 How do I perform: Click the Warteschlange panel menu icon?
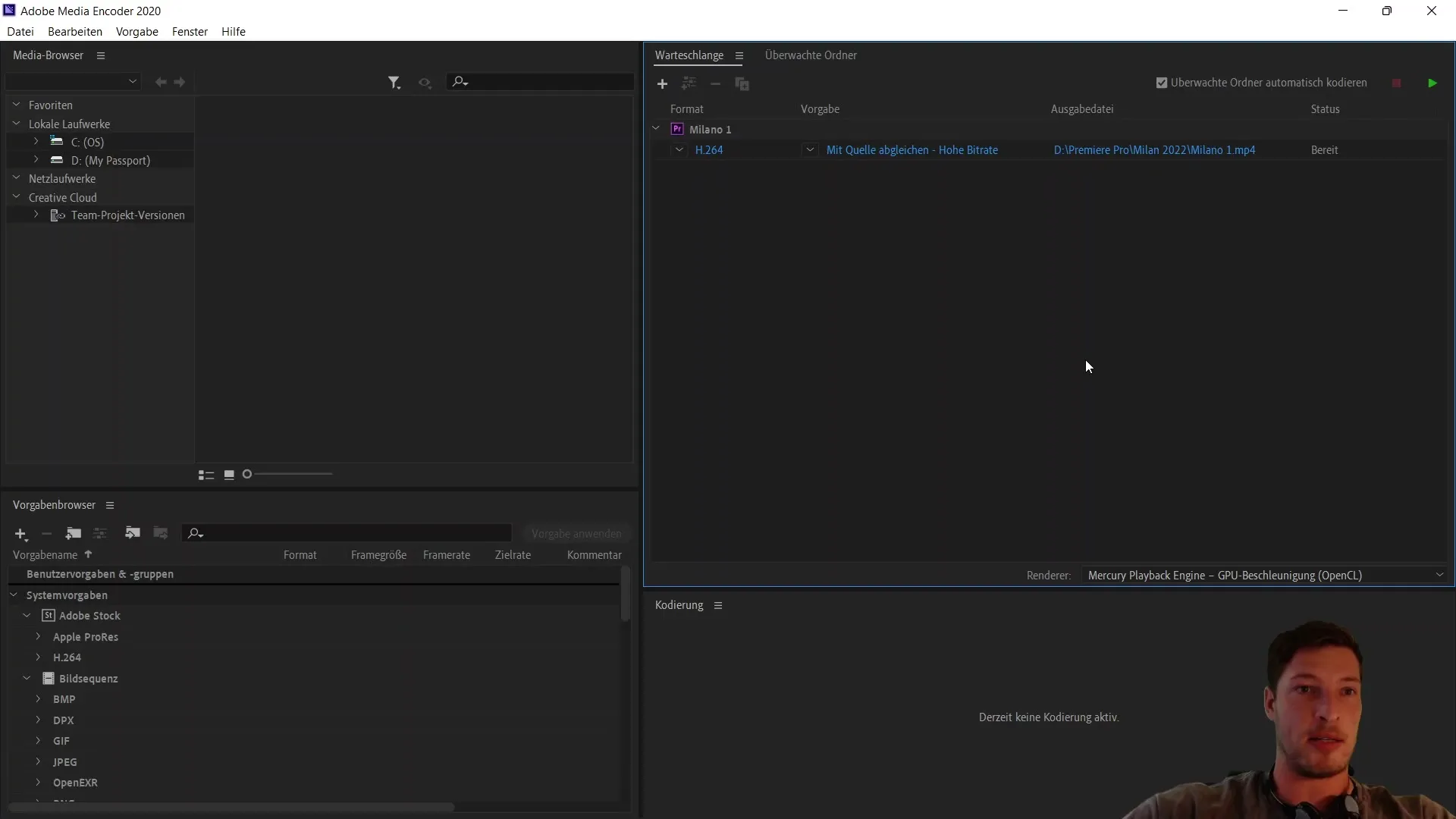click(740, 55)
